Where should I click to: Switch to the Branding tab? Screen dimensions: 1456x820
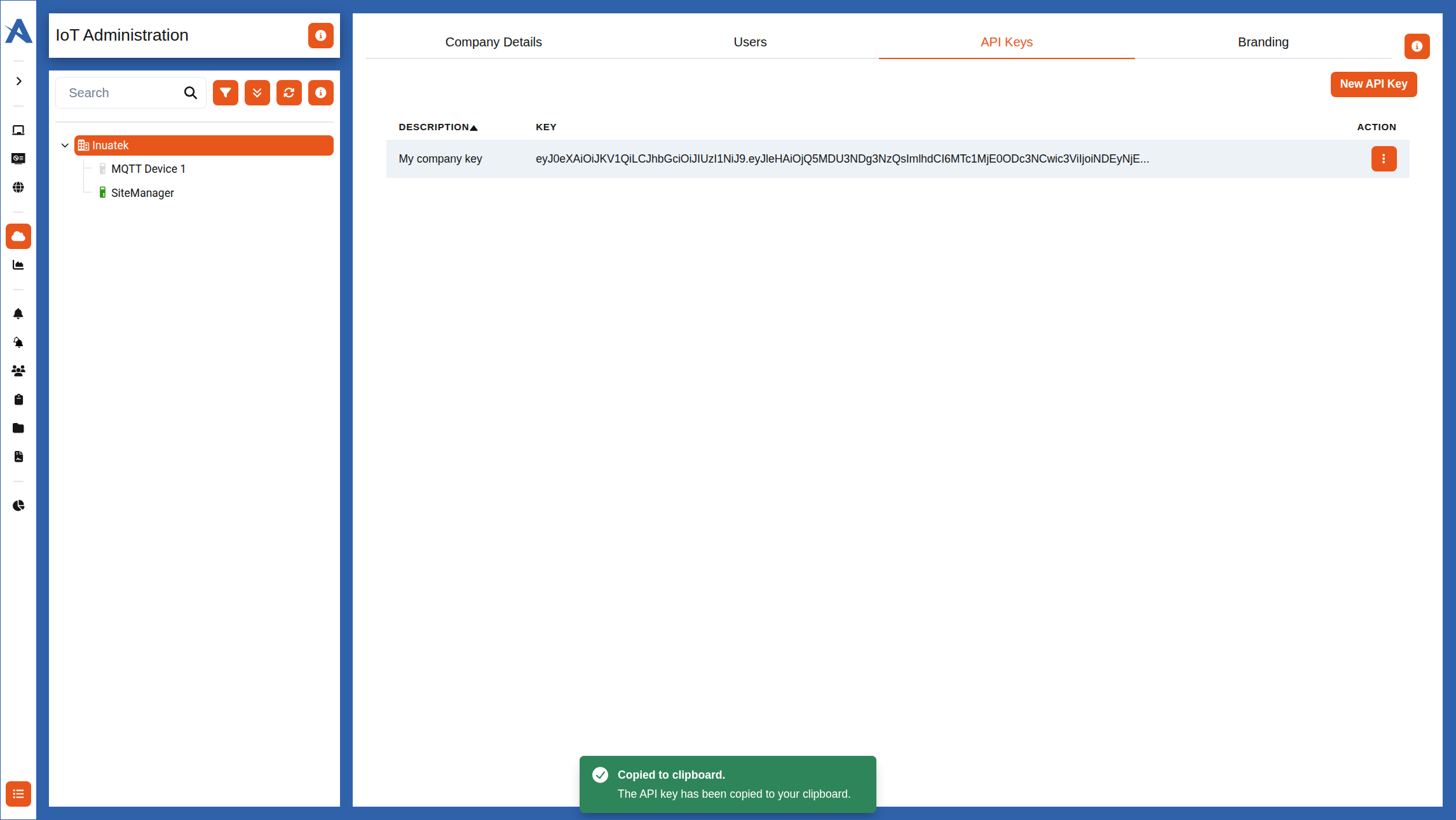pos(1263,42)
